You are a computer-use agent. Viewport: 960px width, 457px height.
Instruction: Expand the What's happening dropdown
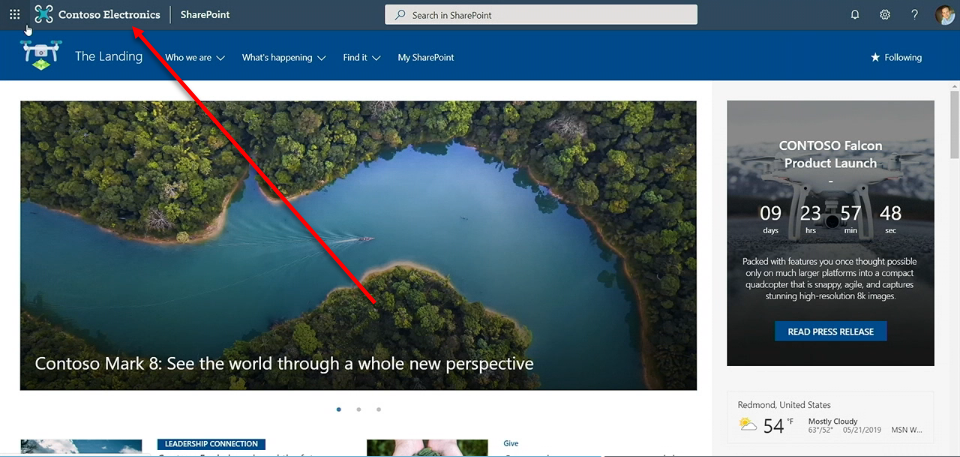[284, 58]
